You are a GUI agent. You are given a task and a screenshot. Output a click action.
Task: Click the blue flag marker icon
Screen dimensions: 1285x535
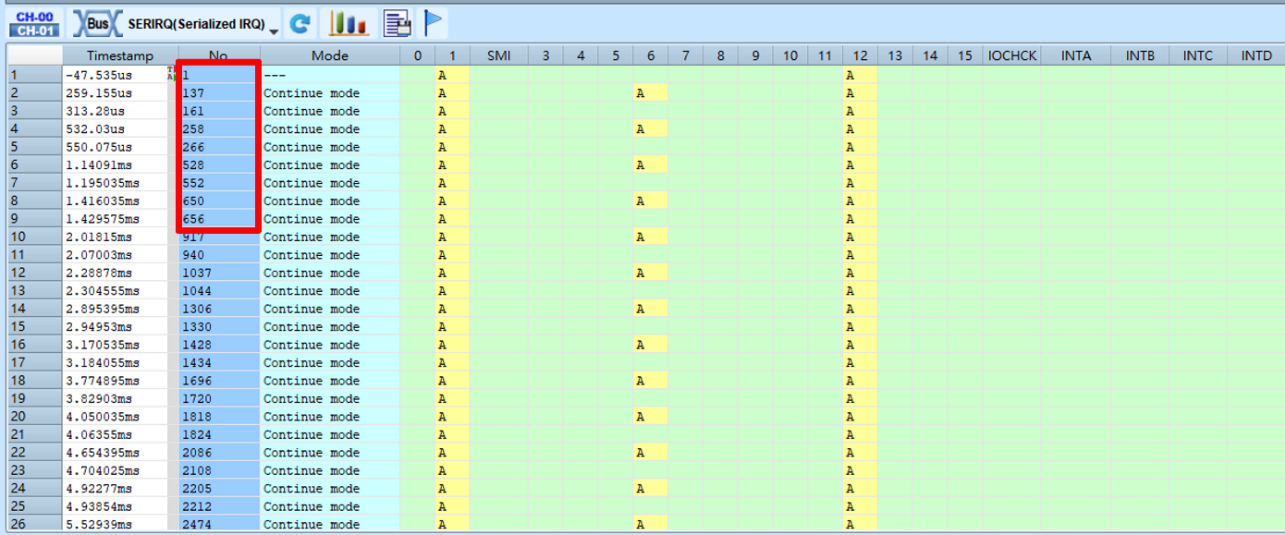point(433,23)
